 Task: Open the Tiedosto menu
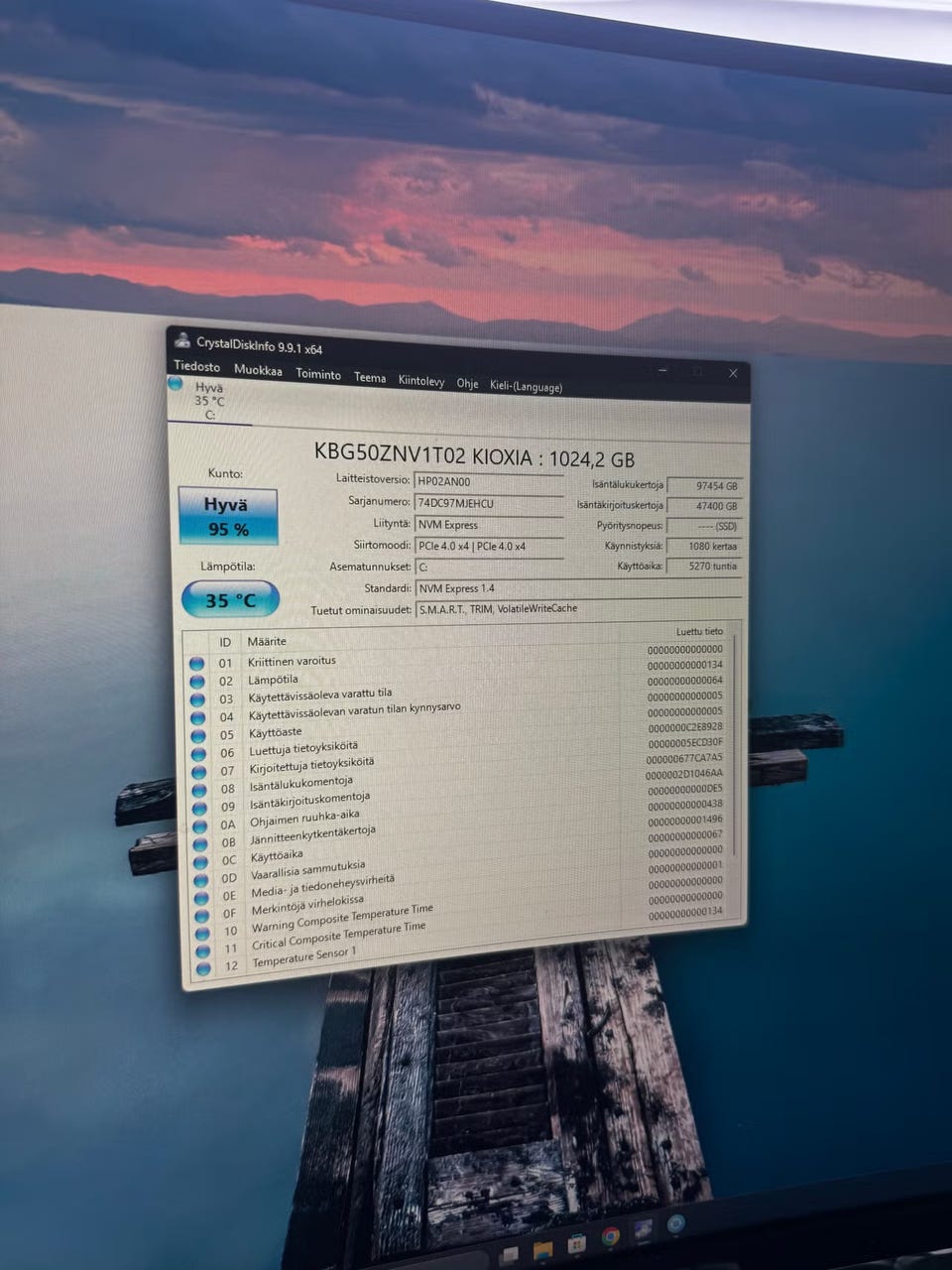tap(197, 366)
